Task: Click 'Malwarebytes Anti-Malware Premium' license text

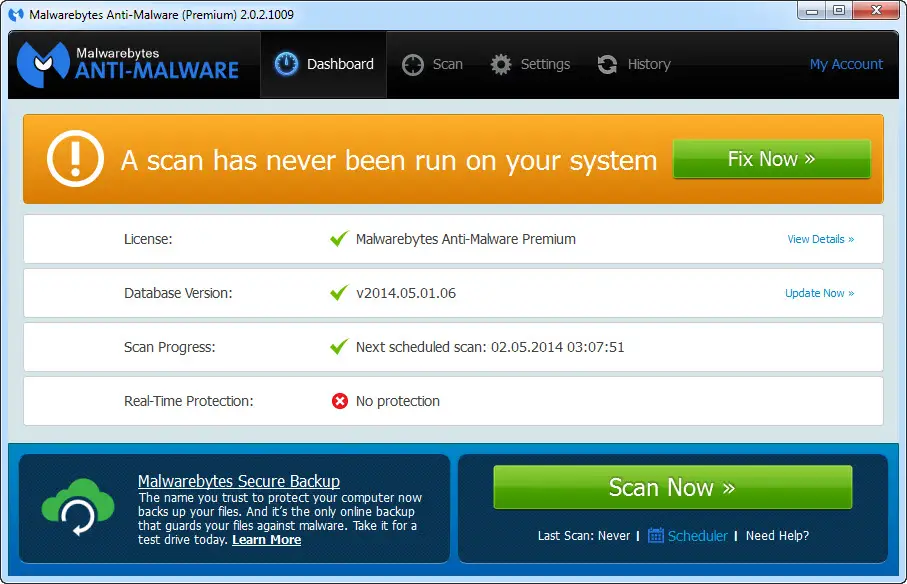Action: point(466,239)
